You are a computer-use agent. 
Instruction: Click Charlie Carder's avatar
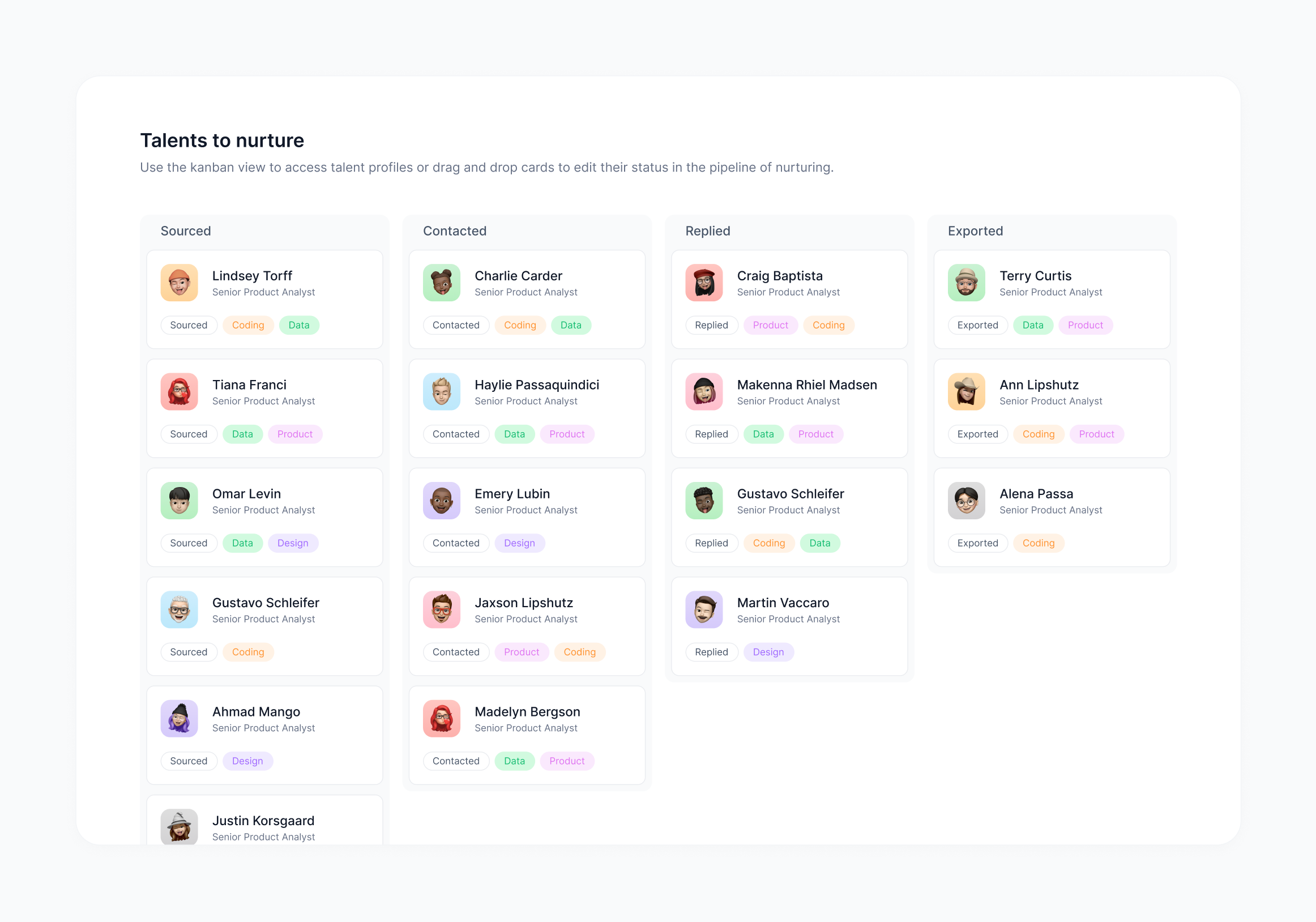click(441, 283)
